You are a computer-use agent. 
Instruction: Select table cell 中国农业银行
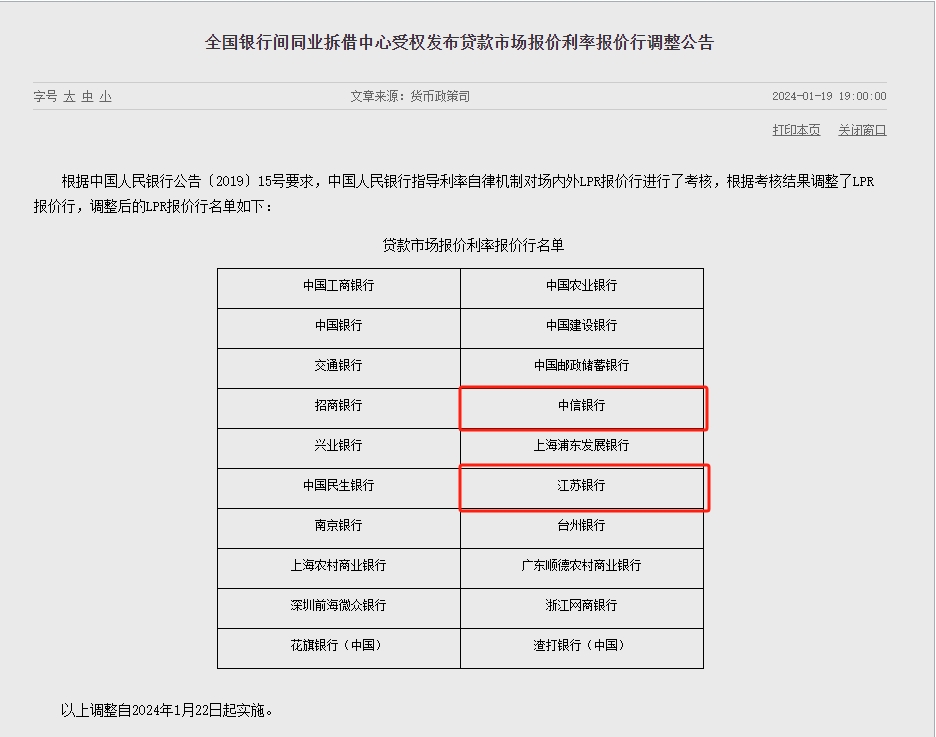click(x=582, y=288)
